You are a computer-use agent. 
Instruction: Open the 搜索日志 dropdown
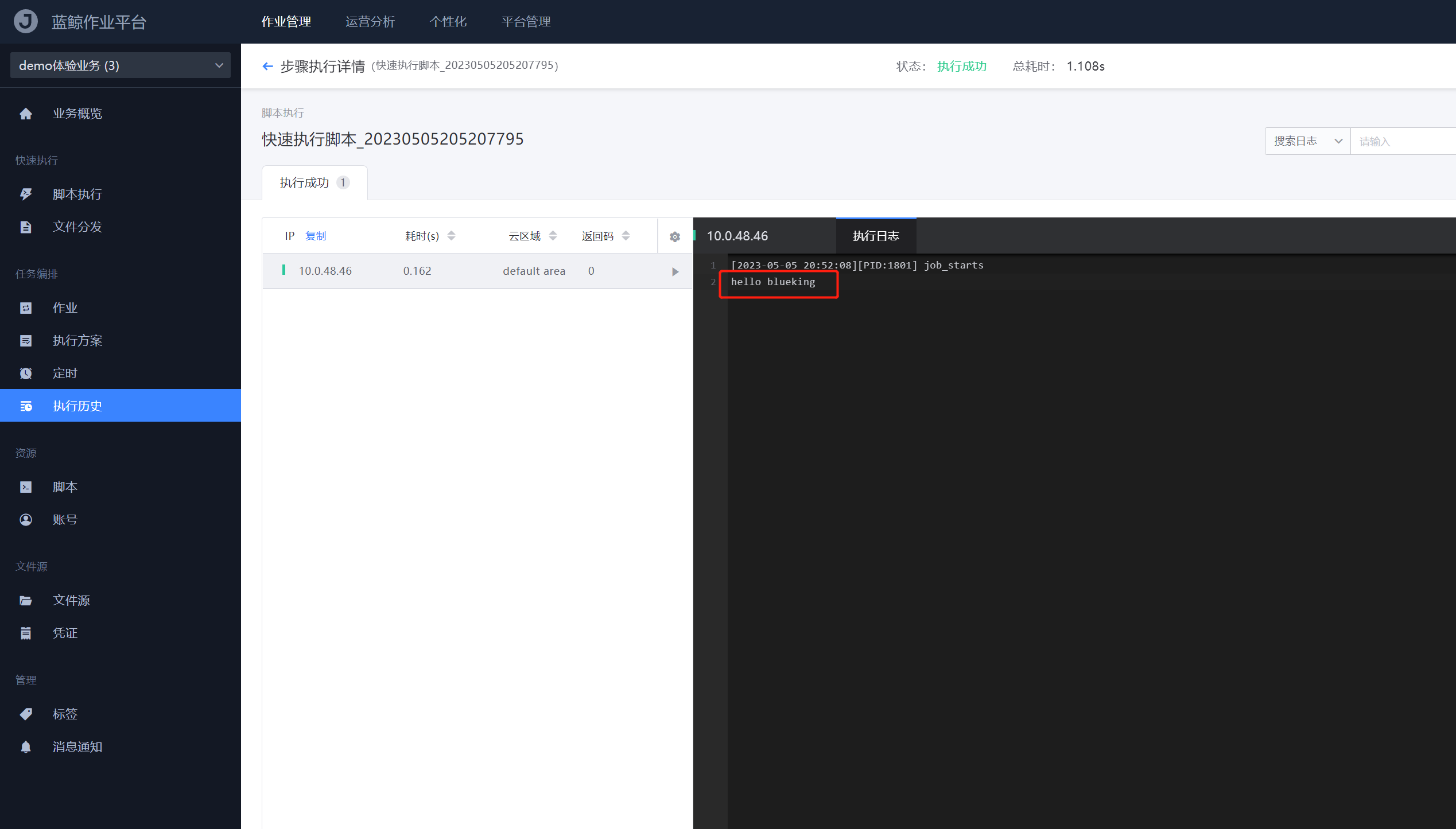click(x=1307, y=141)
